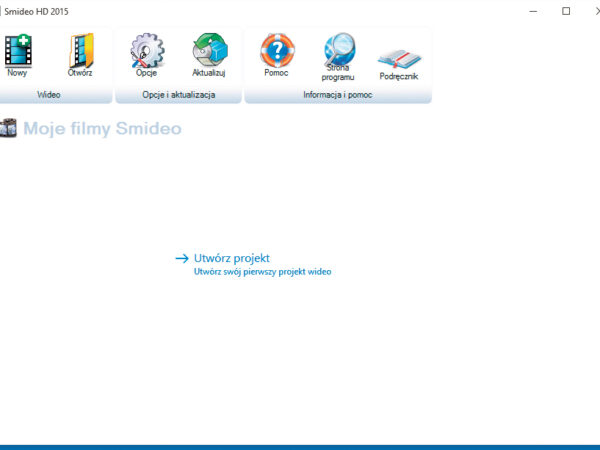Viewport: 600px width, 450px height.
Task: Open a project with the Otwórz icon
Action: tap(80, 52)
